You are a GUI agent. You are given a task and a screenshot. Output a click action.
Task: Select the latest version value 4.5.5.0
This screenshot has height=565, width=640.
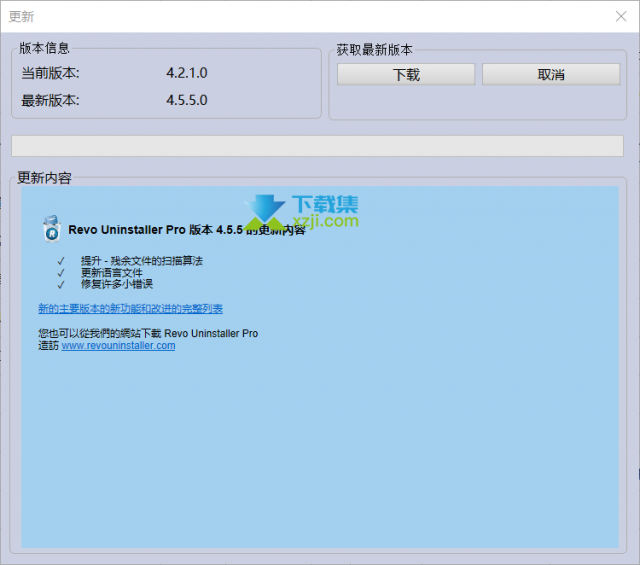pos(187,100)
